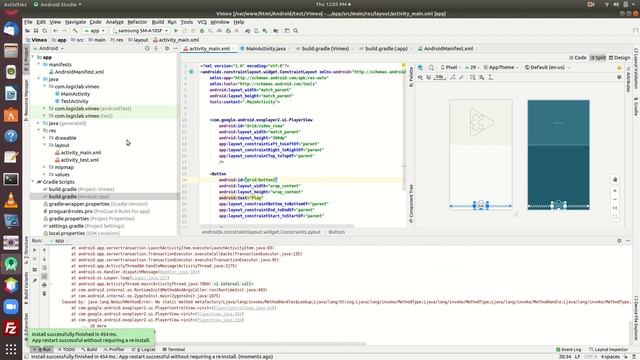The width and height of the screenshot is (640, 360).
Task: Click the design surface layers icon
Action: (420, 67)
